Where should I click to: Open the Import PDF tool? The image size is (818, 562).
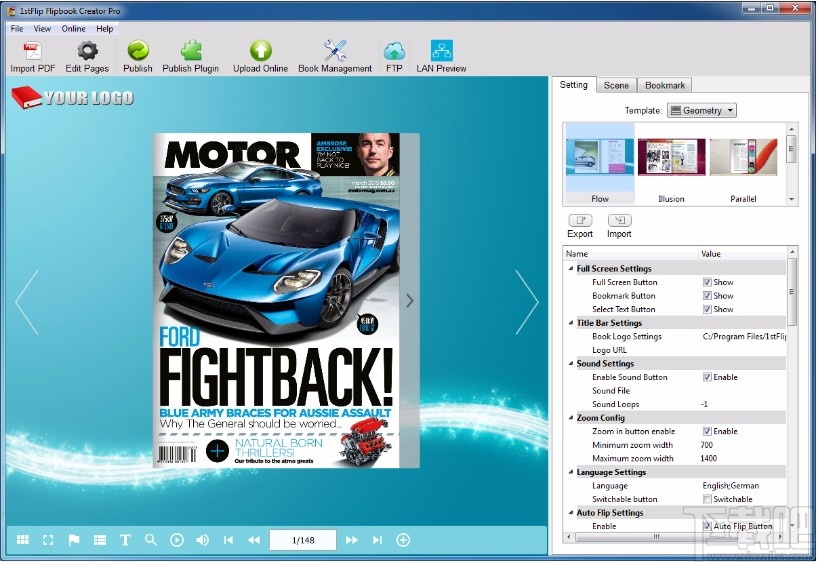32,57
